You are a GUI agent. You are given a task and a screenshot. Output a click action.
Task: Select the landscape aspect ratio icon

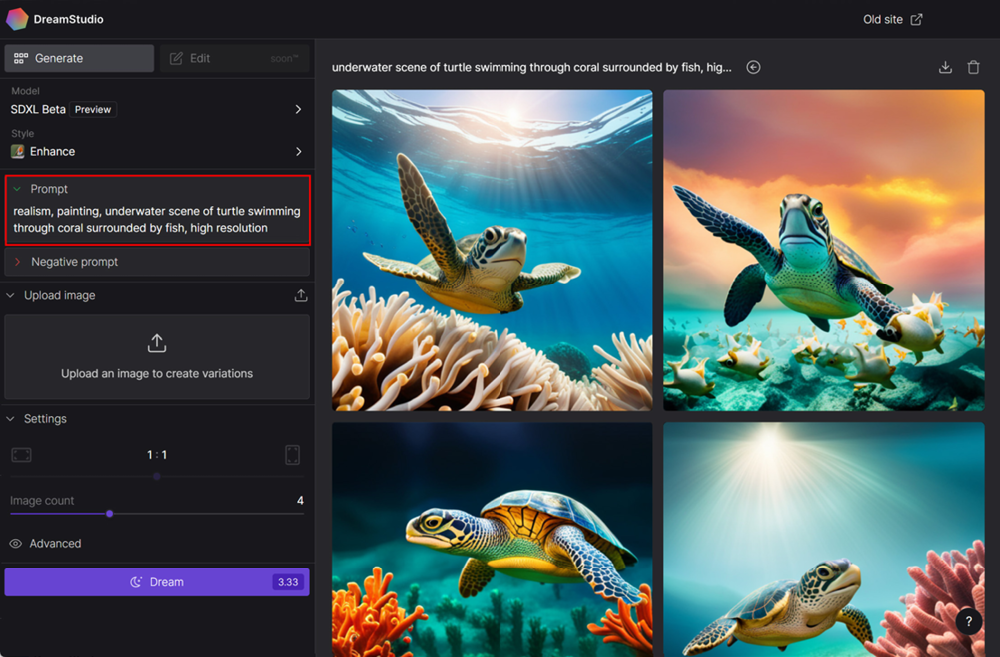[22, 455]
